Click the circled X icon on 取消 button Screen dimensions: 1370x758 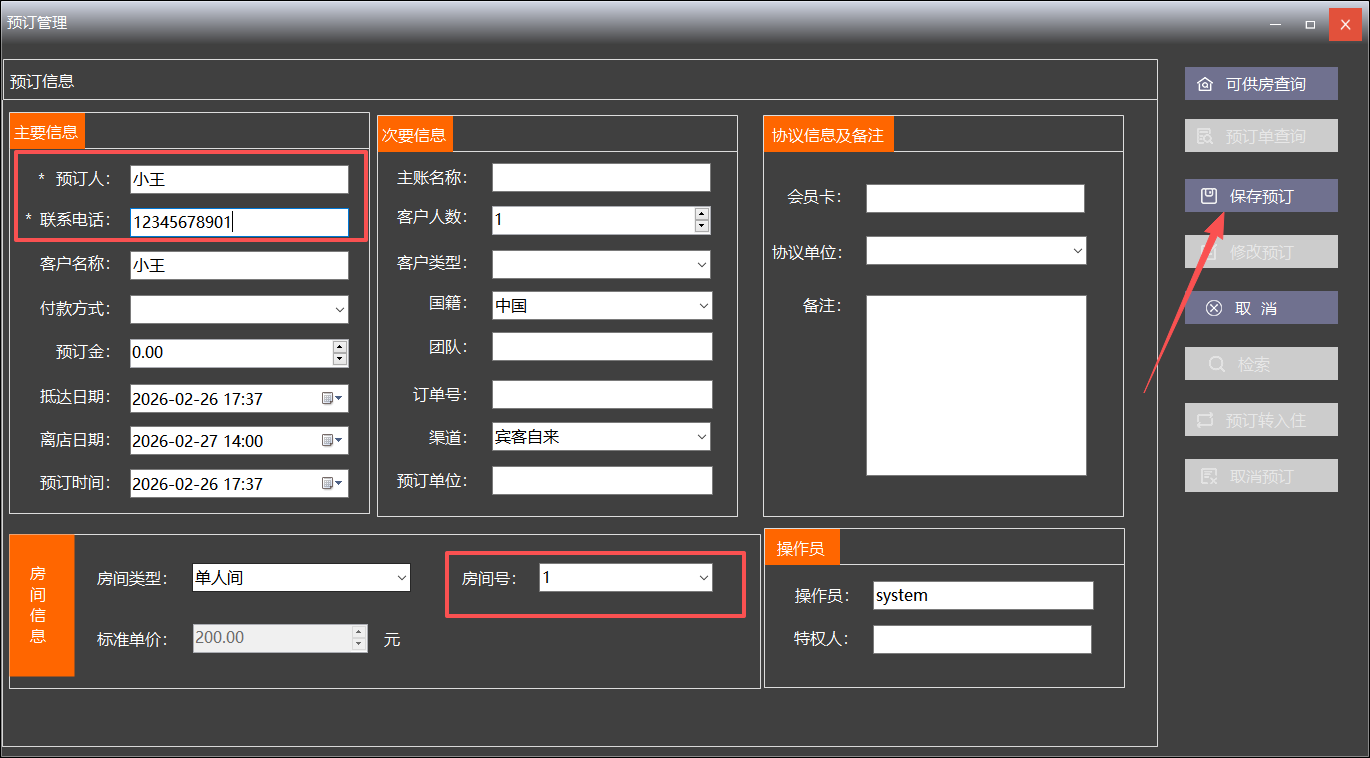(x=1214, y=308)
